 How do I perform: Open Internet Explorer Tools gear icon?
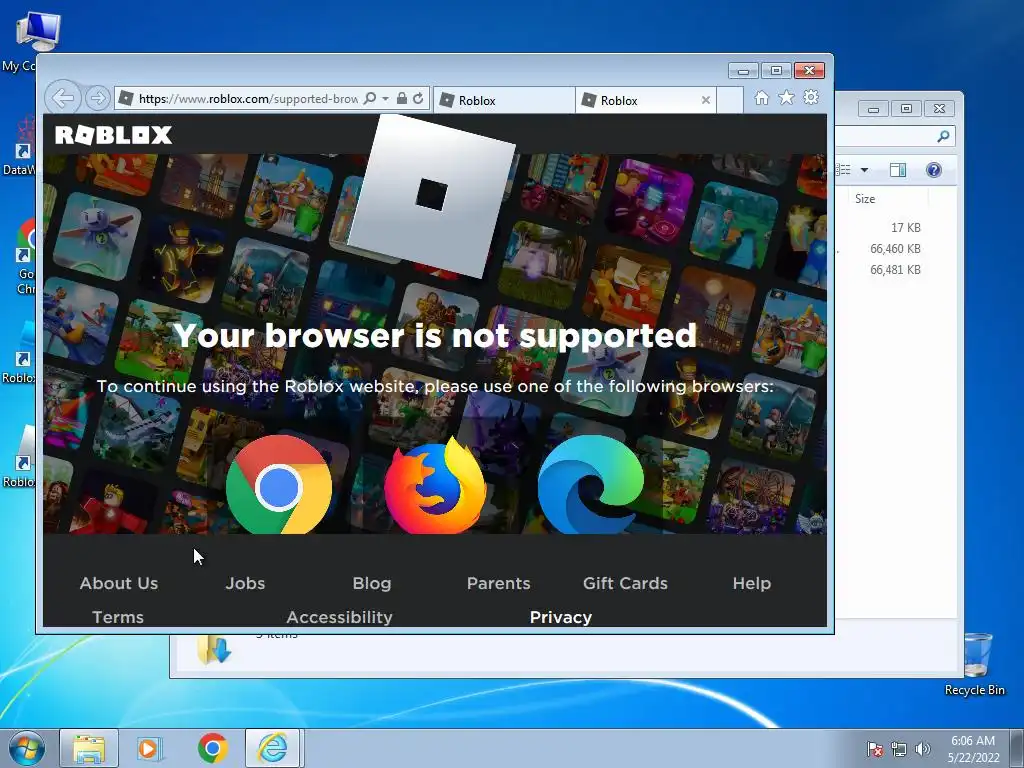pyautogui.click(x=811, y=98)
